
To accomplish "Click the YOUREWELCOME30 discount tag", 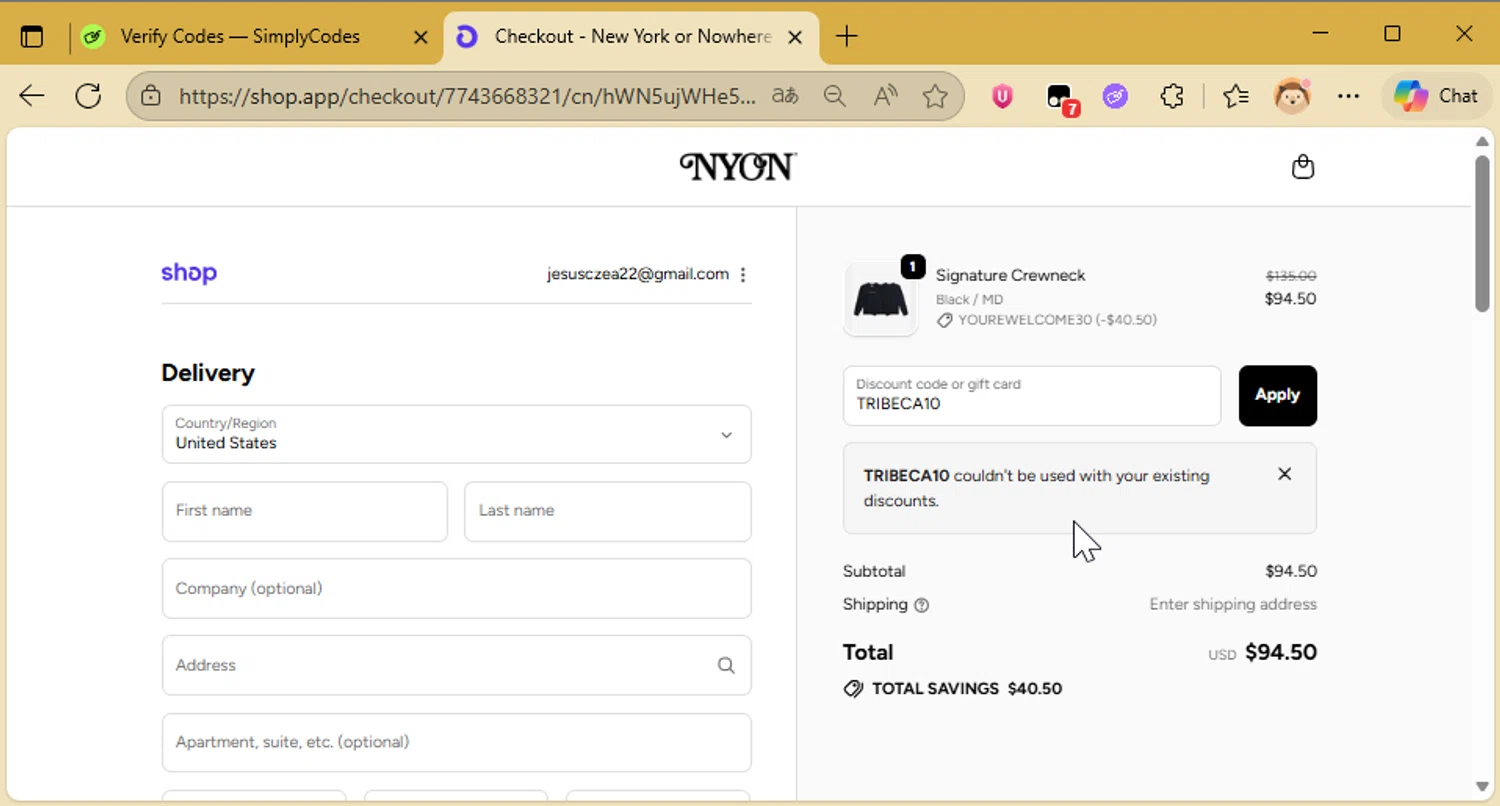I will point(1046,320).
